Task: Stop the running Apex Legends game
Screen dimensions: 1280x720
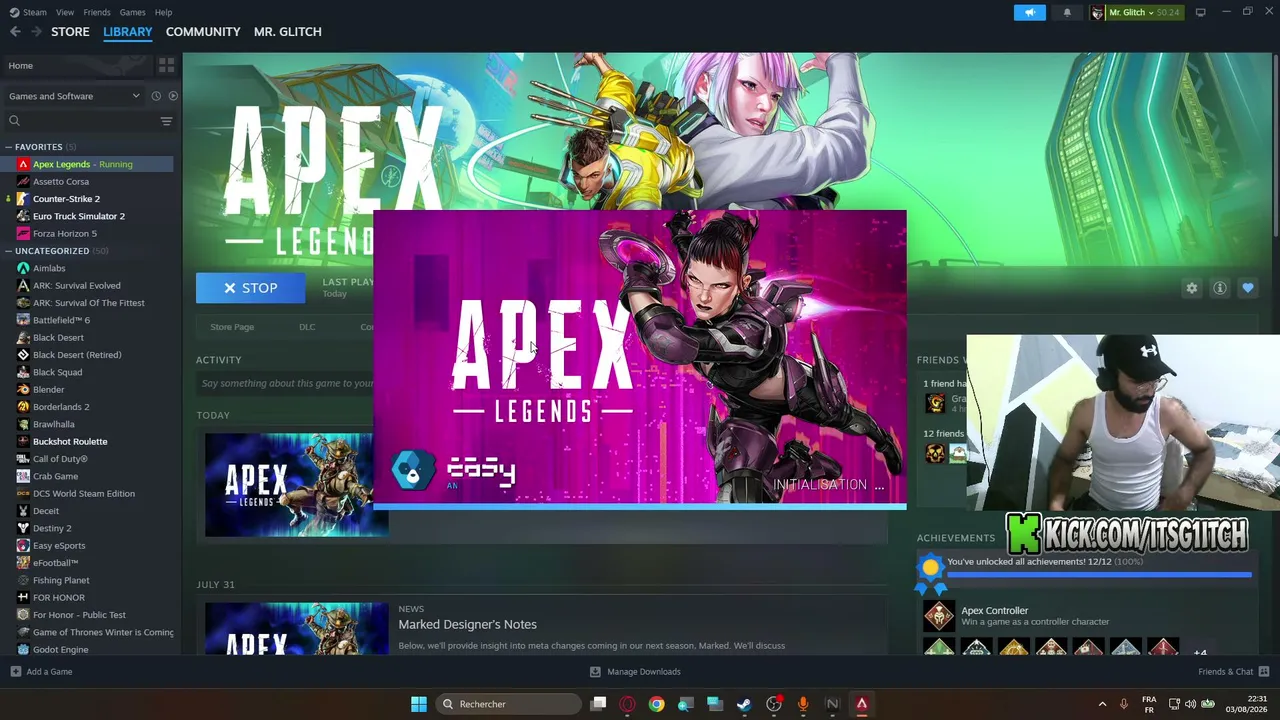Action: [x=251, y=288]
